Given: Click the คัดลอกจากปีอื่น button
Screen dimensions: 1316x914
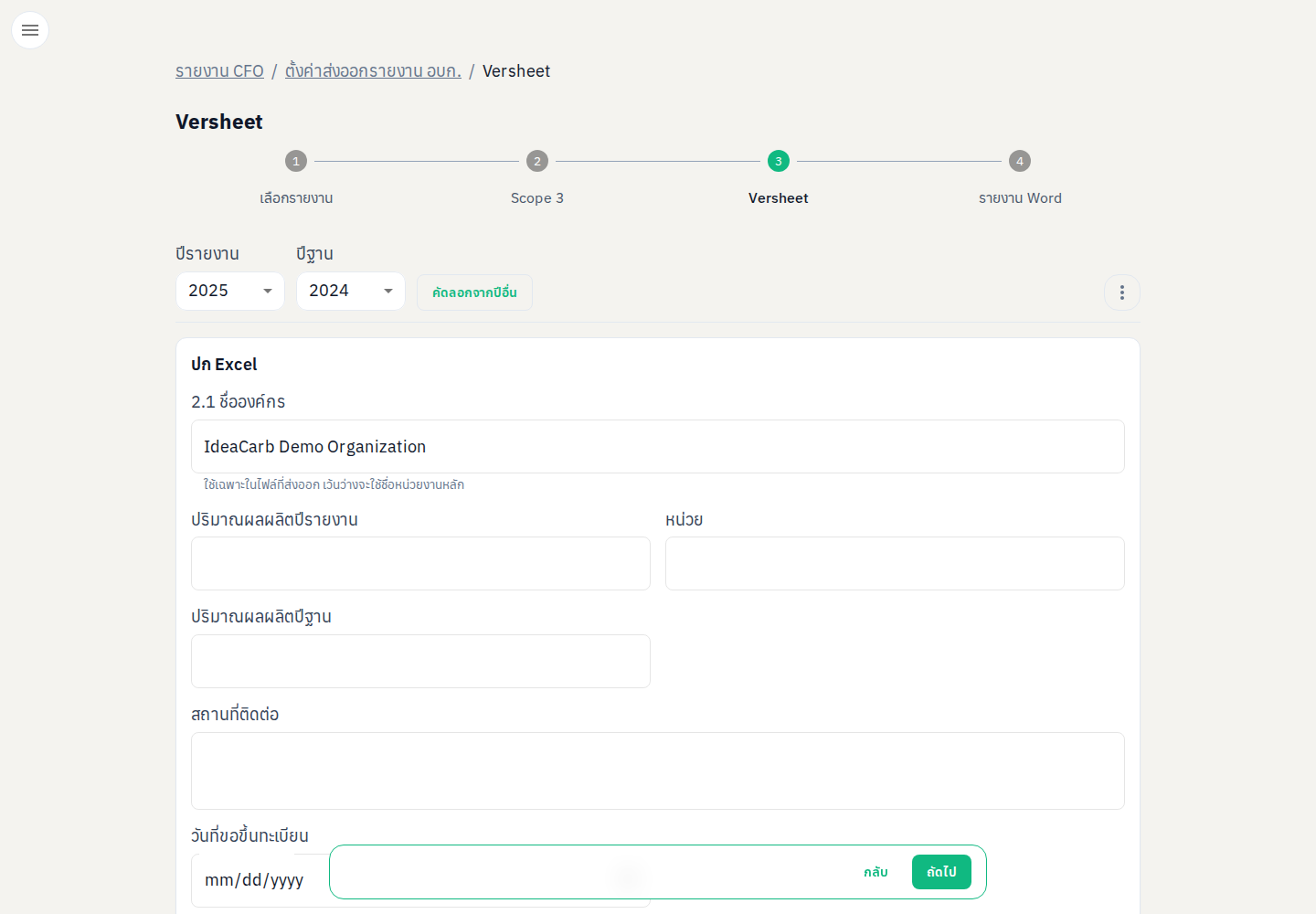Looking at the screenshot, I should click(x=474, y=292).
